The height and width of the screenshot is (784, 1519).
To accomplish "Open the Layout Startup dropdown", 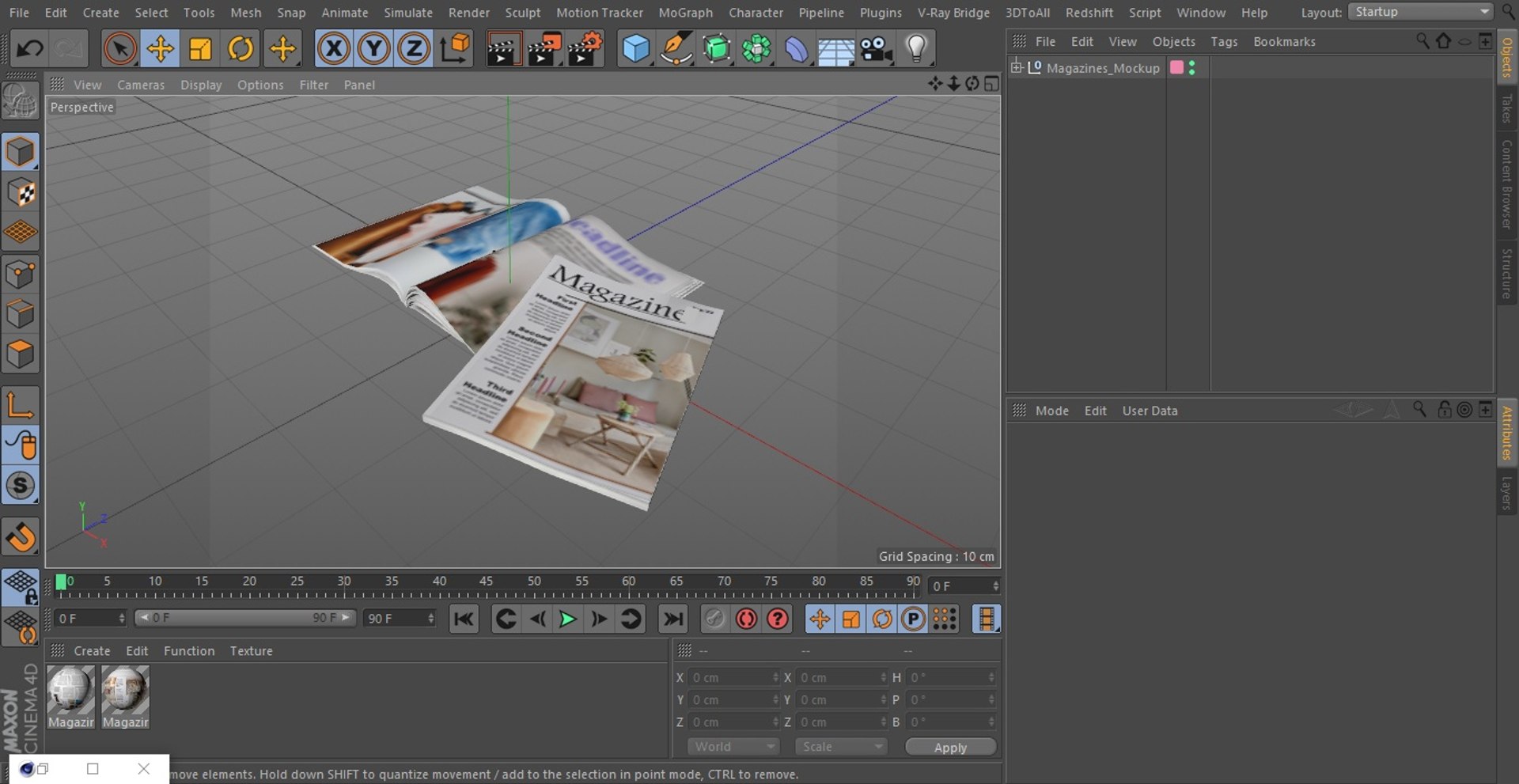I will [x=1420, y=12].
